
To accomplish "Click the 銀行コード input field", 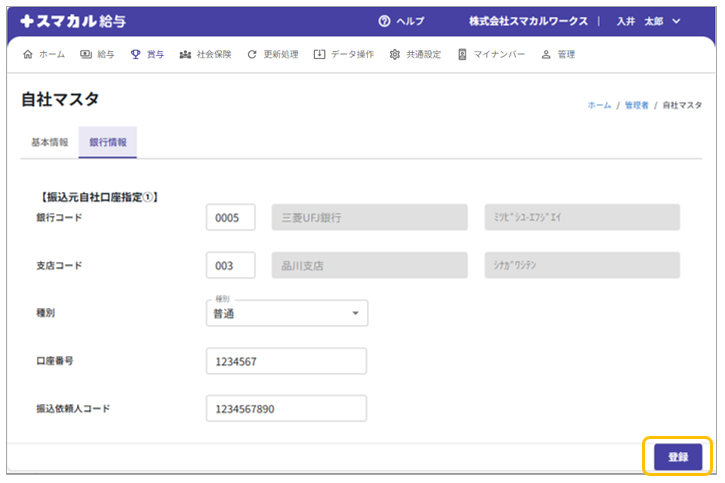I will (x=231, y=217).
